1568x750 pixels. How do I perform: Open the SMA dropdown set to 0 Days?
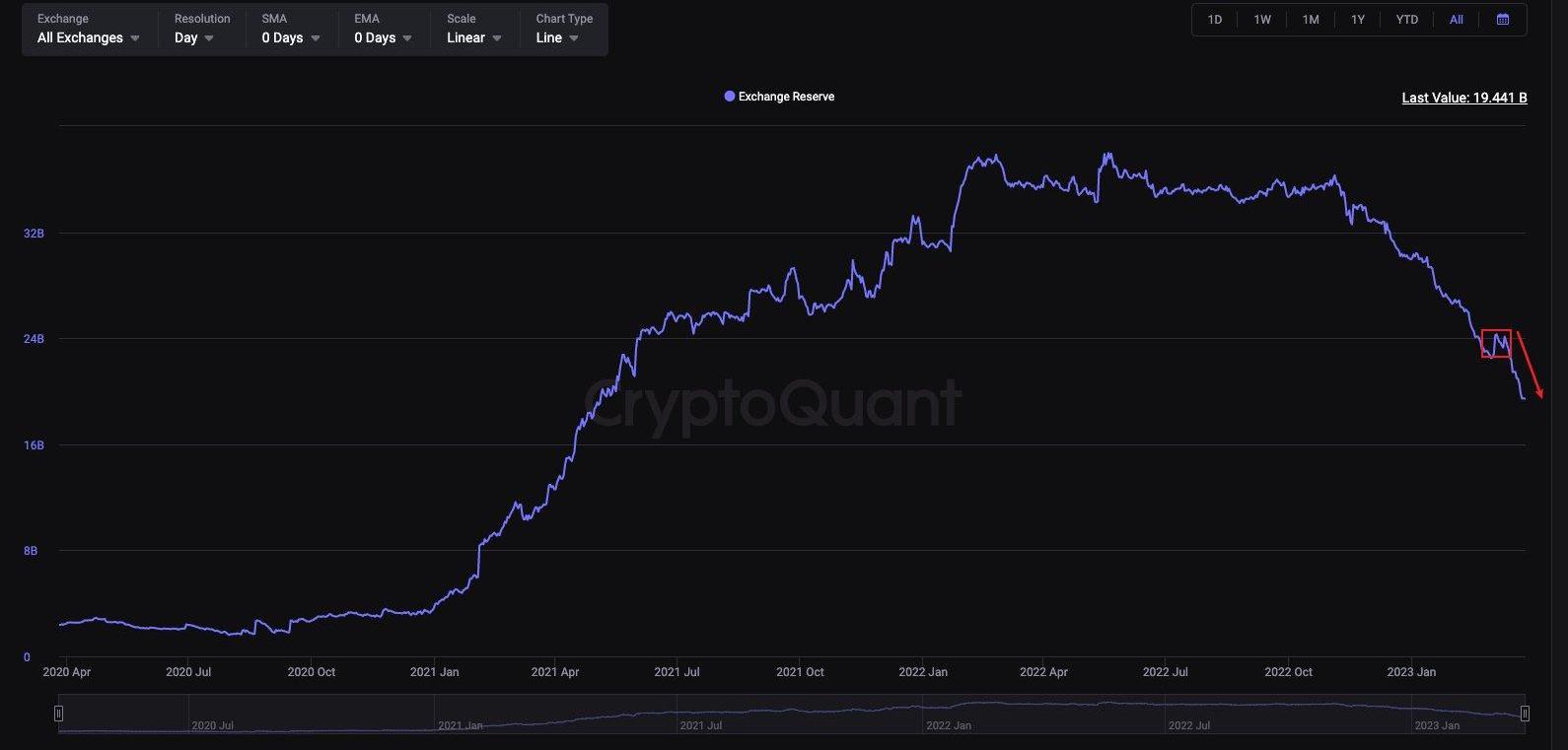pos(291,37)
